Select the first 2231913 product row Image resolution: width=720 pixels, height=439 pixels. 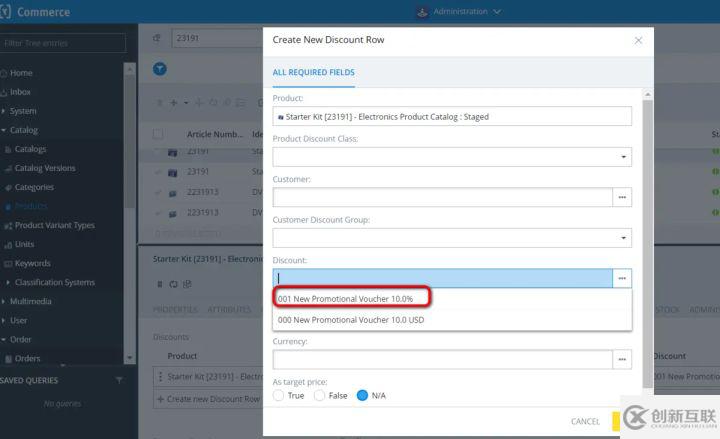[x=200, y=192]
